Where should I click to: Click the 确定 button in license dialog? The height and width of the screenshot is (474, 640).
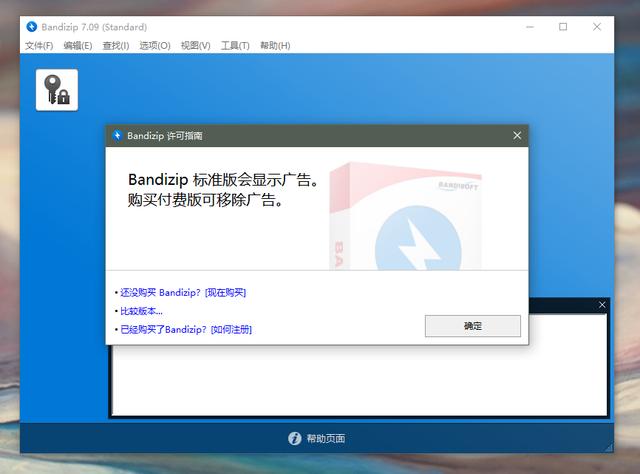click(x=473, y=326)
